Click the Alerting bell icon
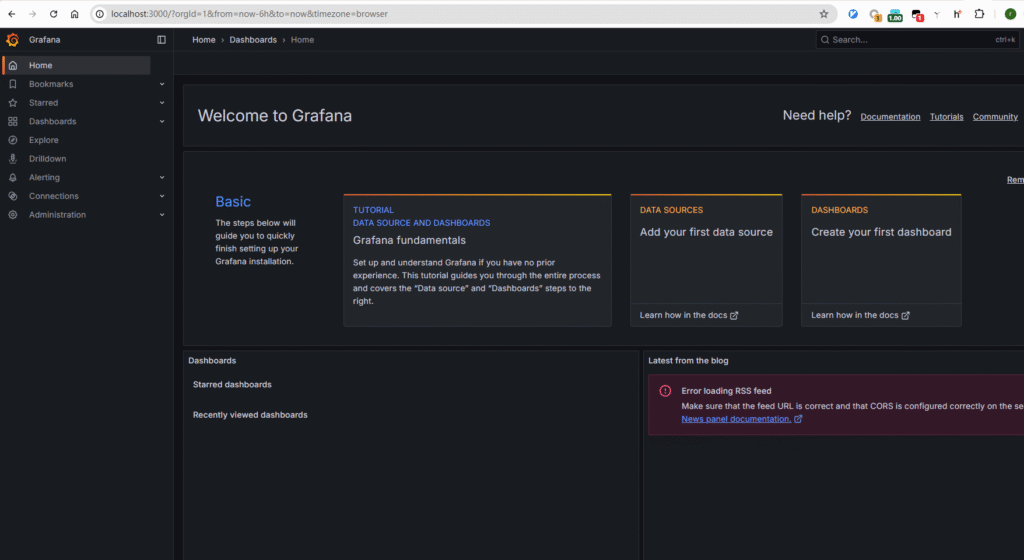The width and height of the screenshot is (1024, 560). pos(13,178)
